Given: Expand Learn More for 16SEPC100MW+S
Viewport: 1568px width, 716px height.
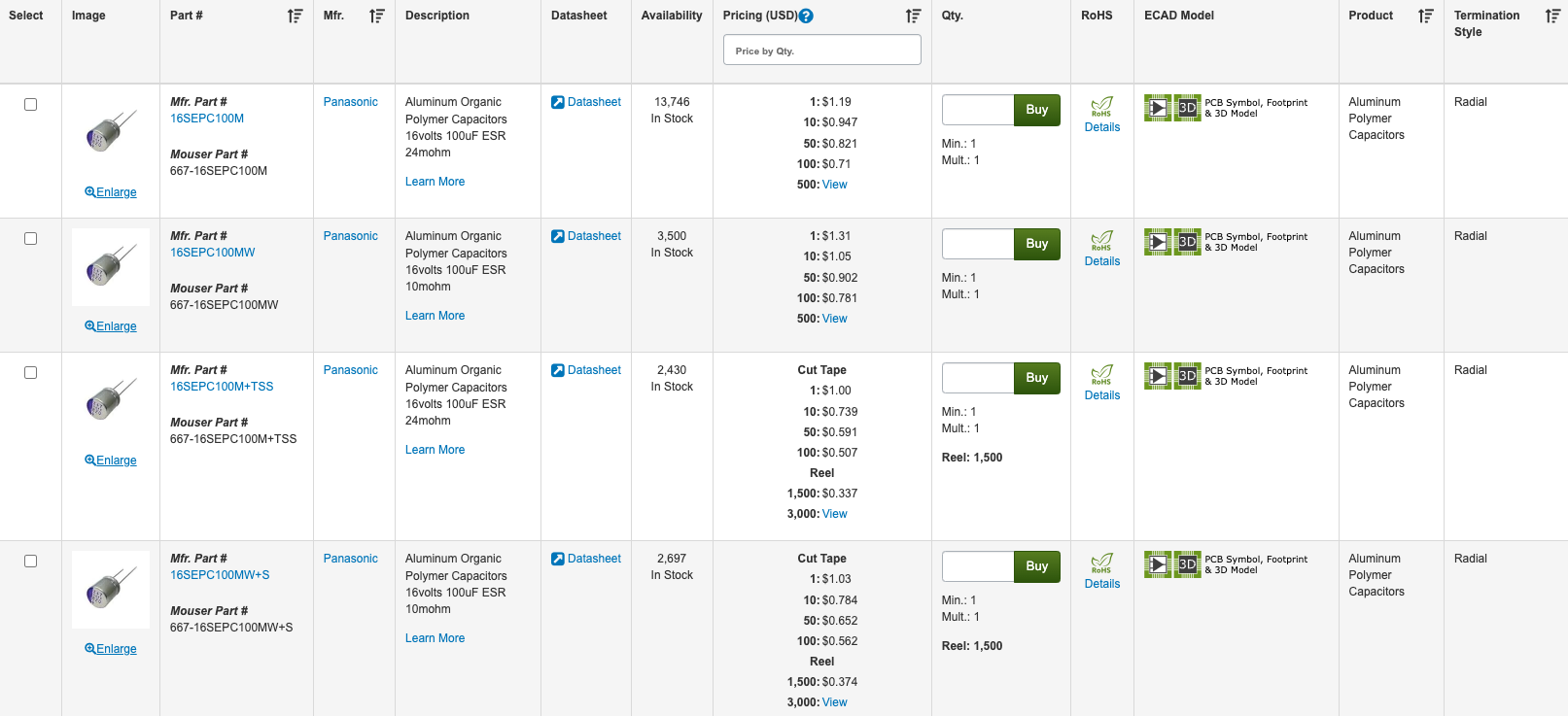Looking at the screenshot, I should 435,638.
